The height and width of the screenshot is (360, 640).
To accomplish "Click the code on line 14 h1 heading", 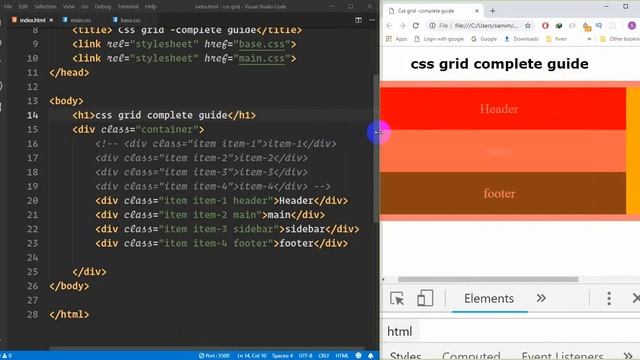I will pos(164,115).
